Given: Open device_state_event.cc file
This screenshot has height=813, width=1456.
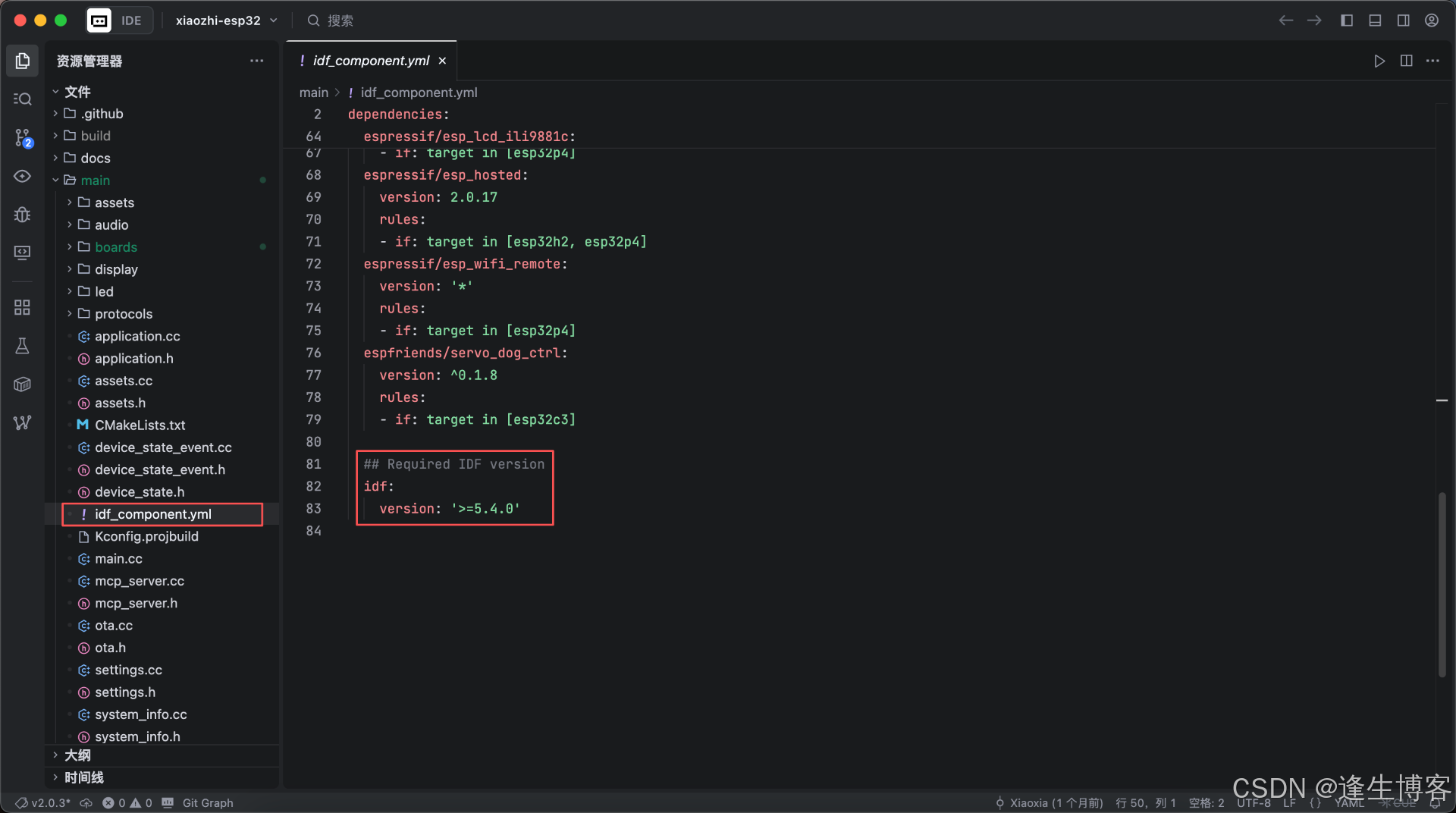Looking at the screenshot, I should (163, 447).
